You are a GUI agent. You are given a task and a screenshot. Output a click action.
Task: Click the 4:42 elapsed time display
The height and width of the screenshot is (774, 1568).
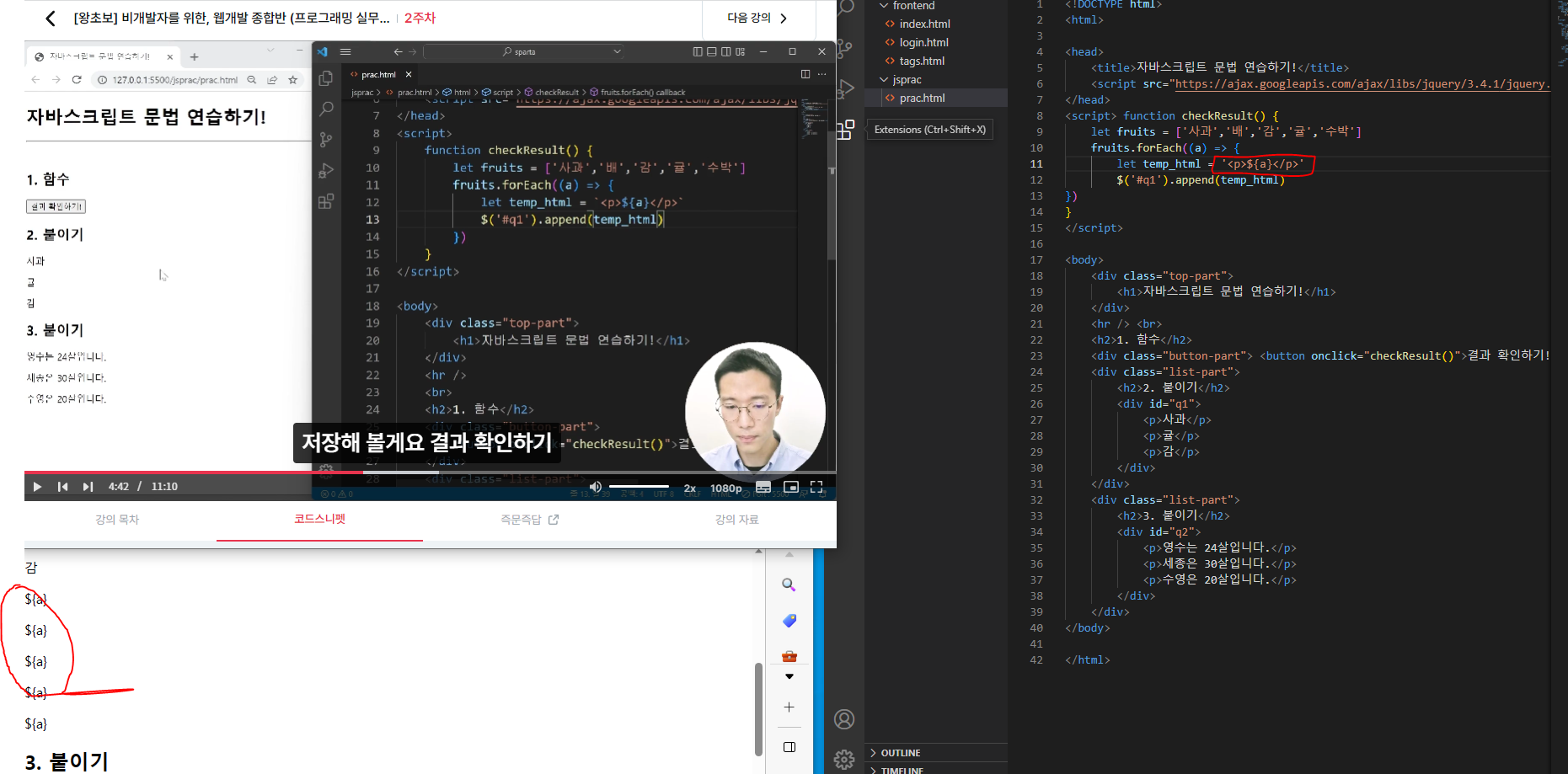click(119, 487)
